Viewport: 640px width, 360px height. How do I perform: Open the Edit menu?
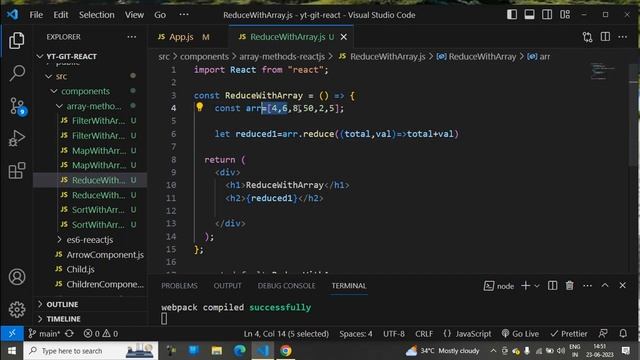coord(60,15)
